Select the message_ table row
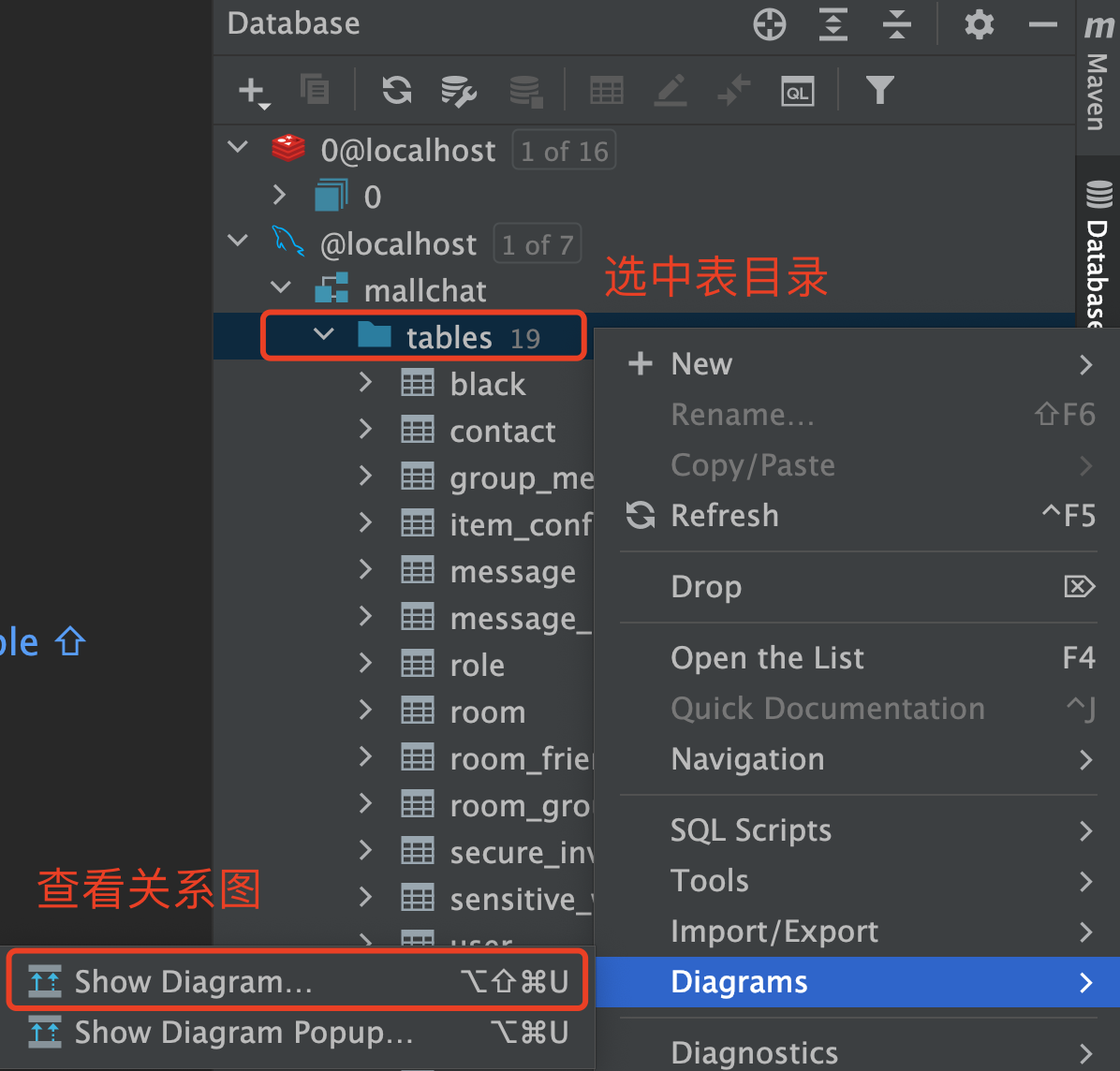1120x1071 pixels. pos(404,617)
